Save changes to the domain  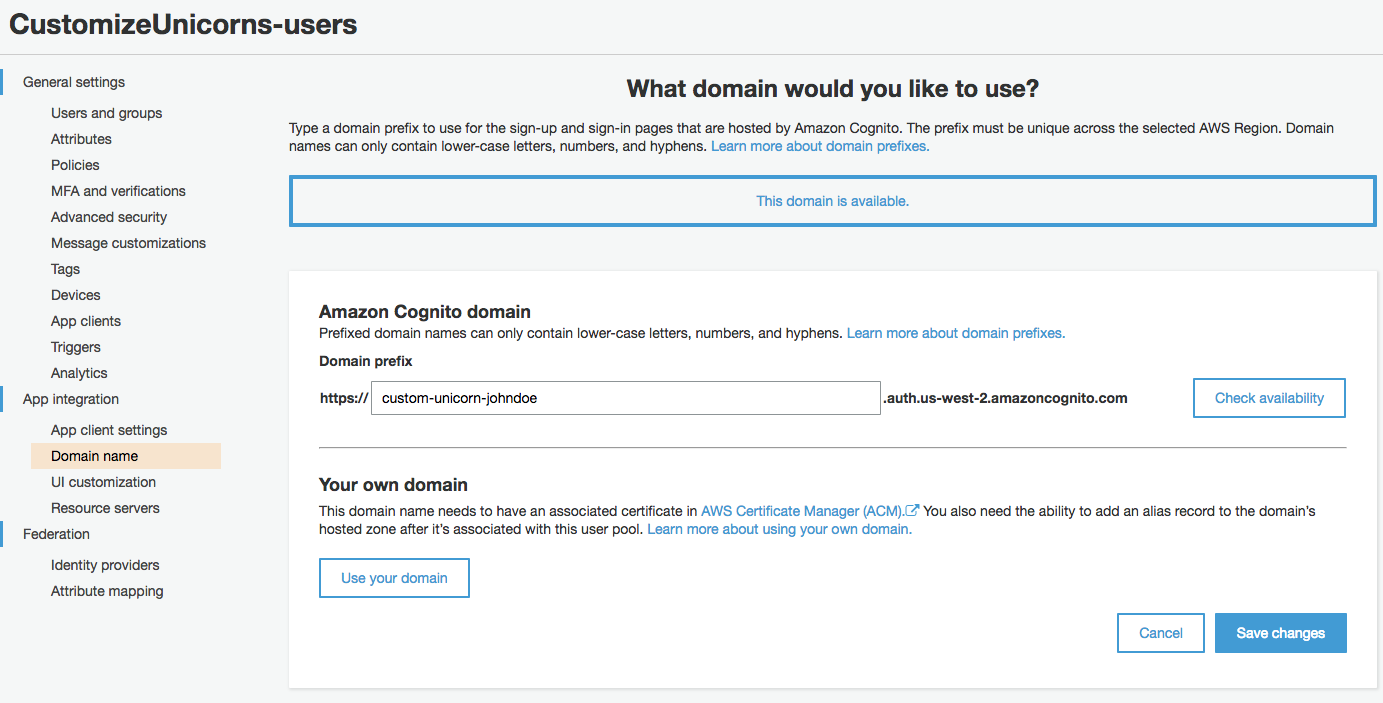1281,633
